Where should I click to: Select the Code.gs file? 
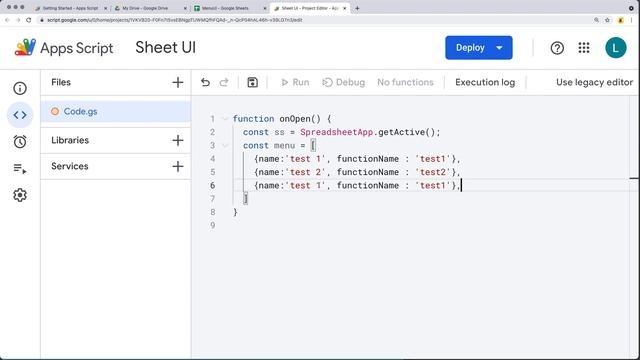tap(116, 112)
